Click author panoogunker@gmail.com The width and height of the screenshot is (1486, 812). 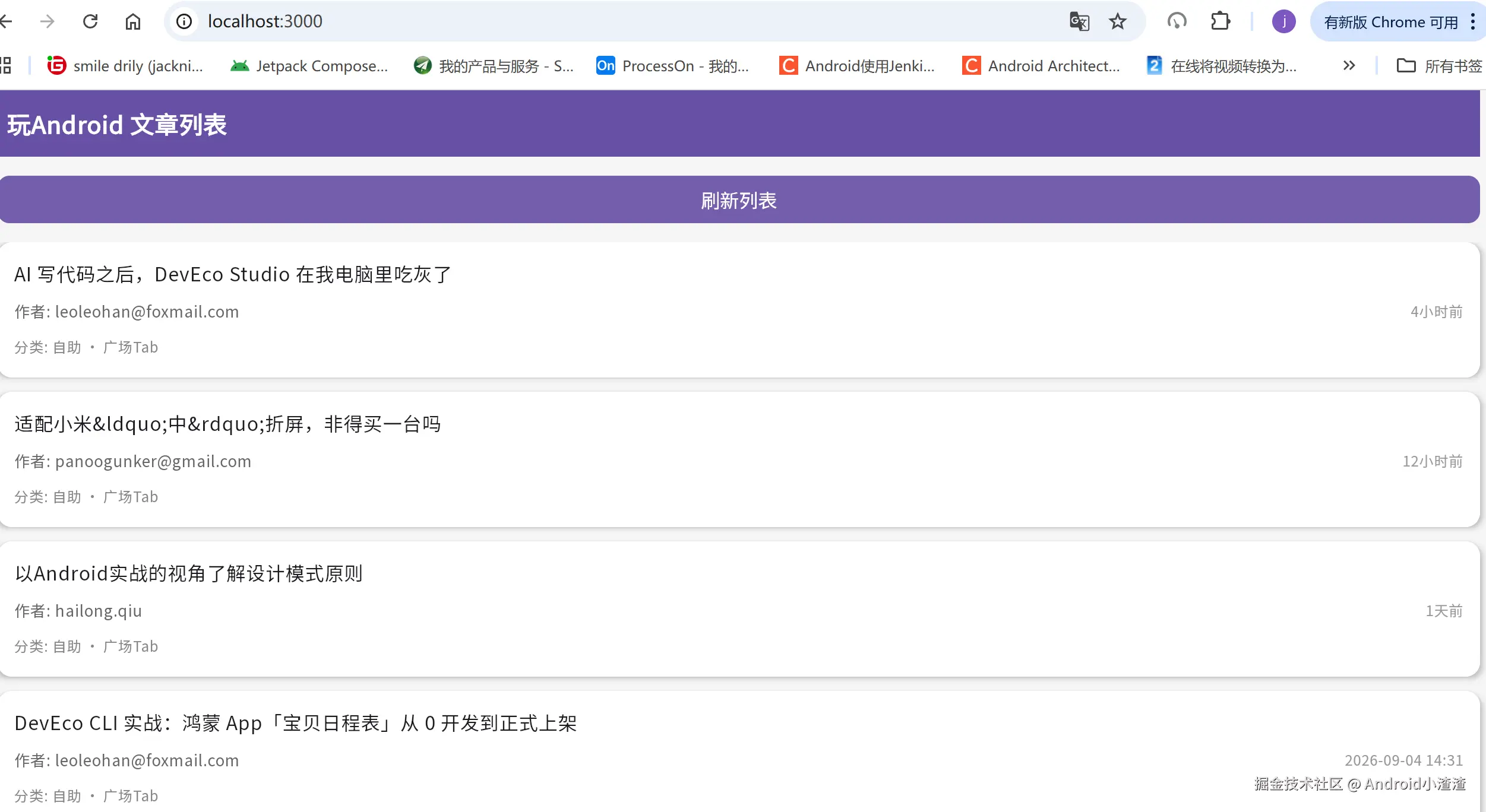pyautogui.click(x=153, y=461)
